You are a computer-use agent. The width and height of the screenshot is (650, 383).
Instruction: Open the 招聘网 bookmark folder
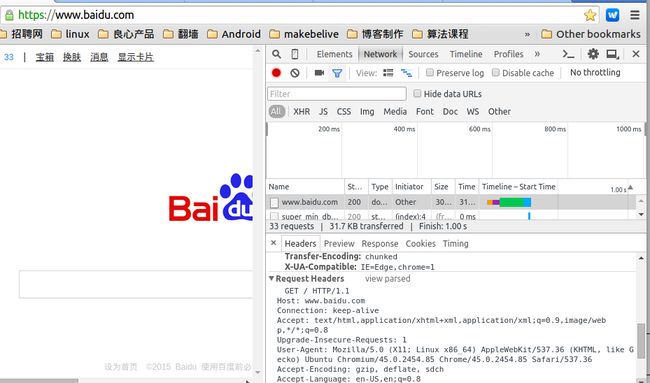tap(22, 34)
